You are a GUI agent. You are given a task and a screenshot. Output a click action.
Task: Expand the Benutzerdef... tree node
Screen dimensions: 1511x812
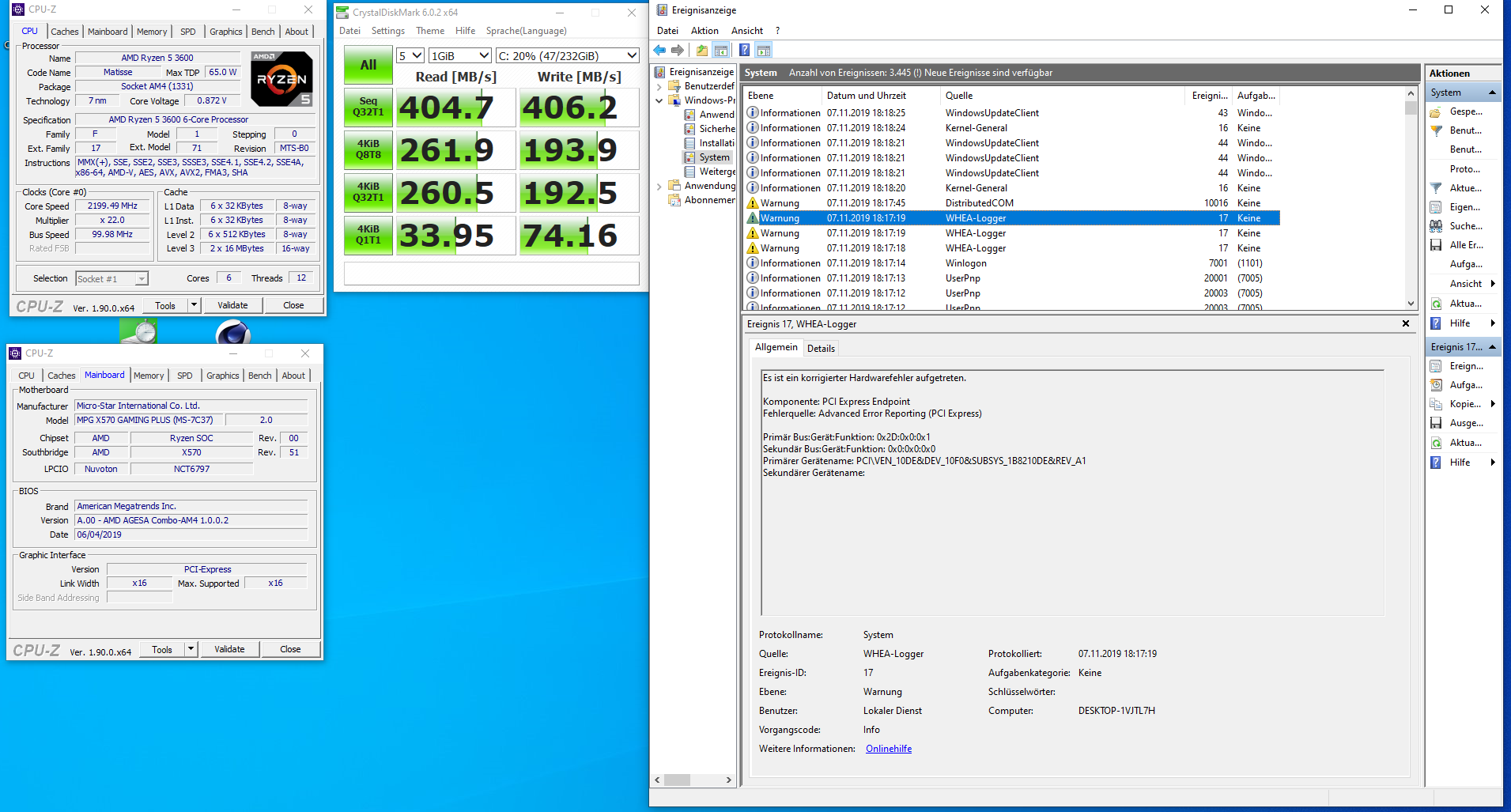pos(659,86)
